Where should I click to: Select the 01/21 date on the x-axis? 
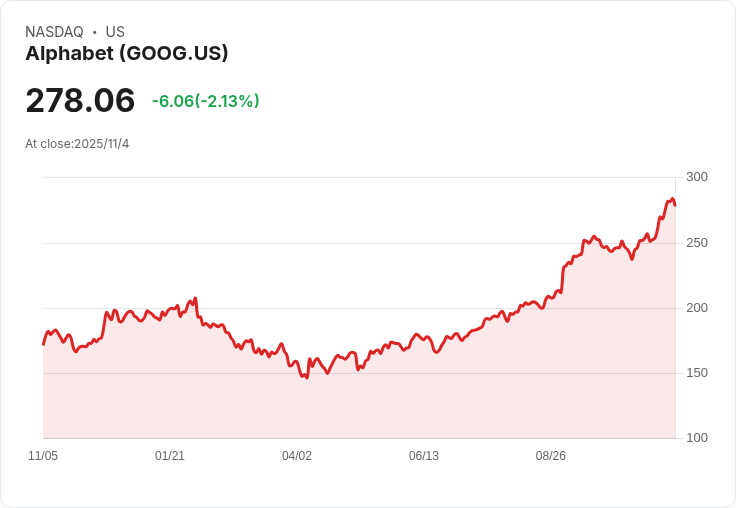click(170, 456)
